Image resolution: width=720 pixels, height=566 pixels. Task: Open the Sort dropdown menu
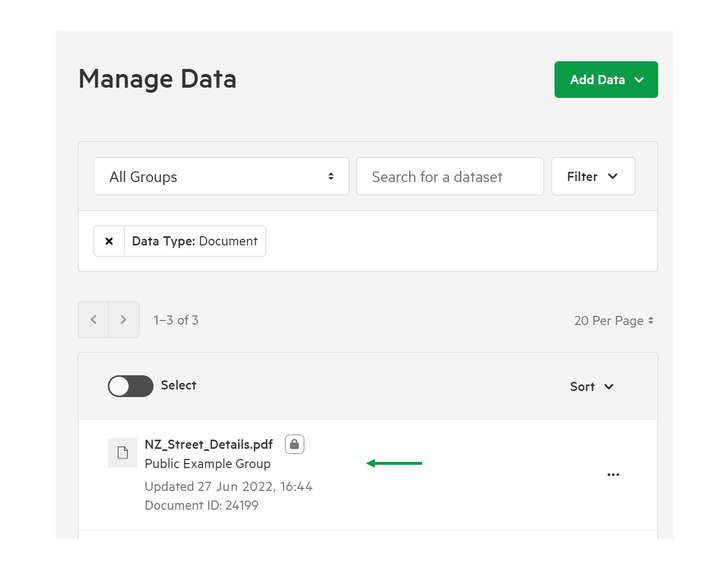pos(592,387)
